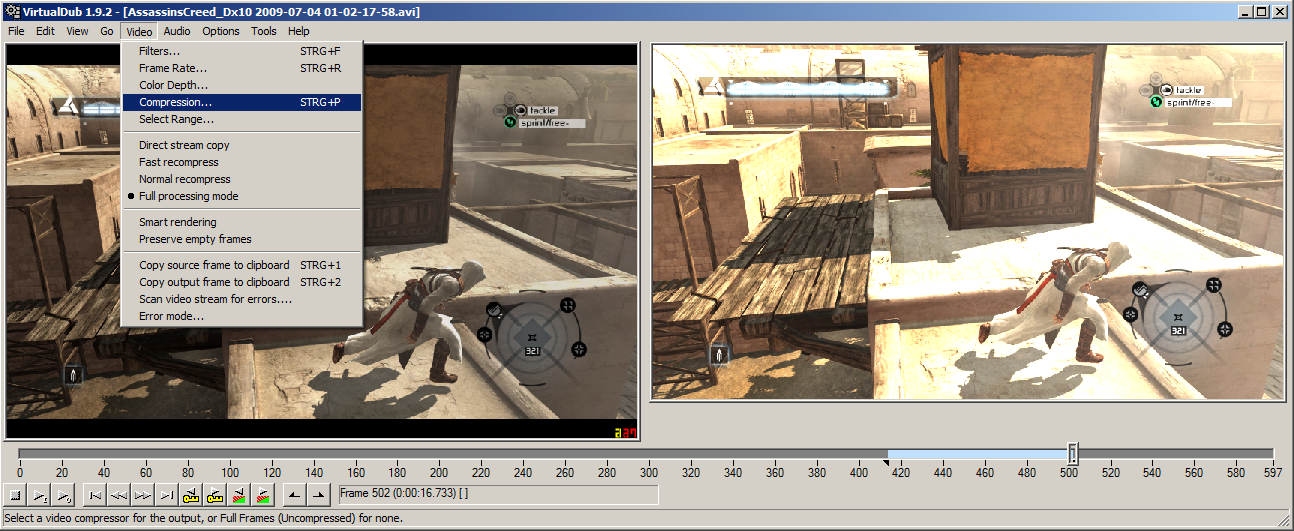Go to the previous key frame

tap(191, 494)
